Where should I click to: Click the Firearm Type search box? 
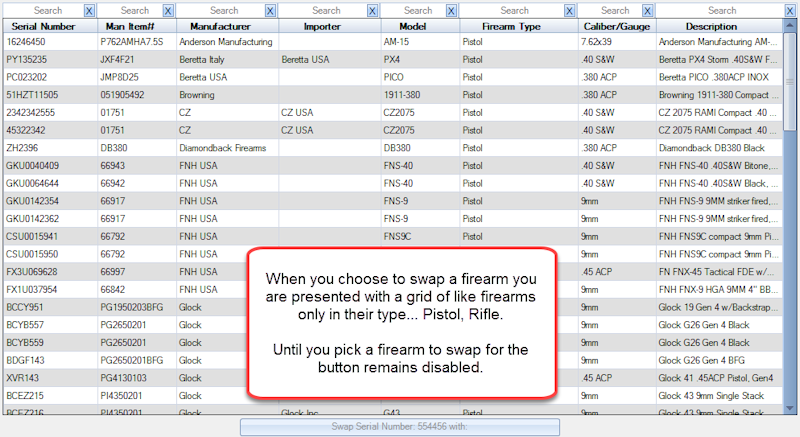pyautogui.click(x=512, y=11)
